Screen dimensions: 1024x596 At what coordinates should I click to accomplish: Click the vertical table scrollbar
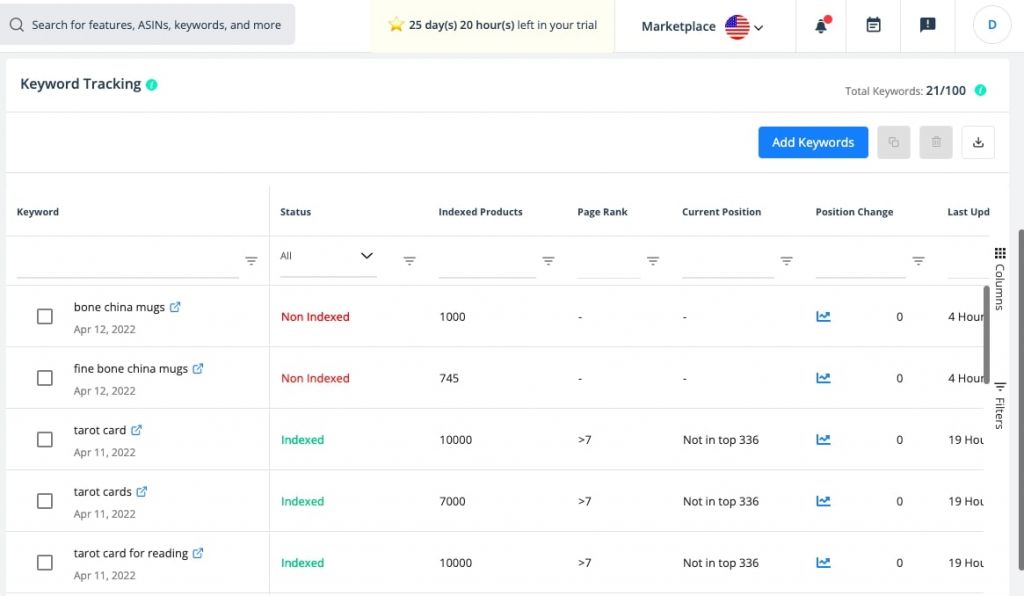(986, 335)
